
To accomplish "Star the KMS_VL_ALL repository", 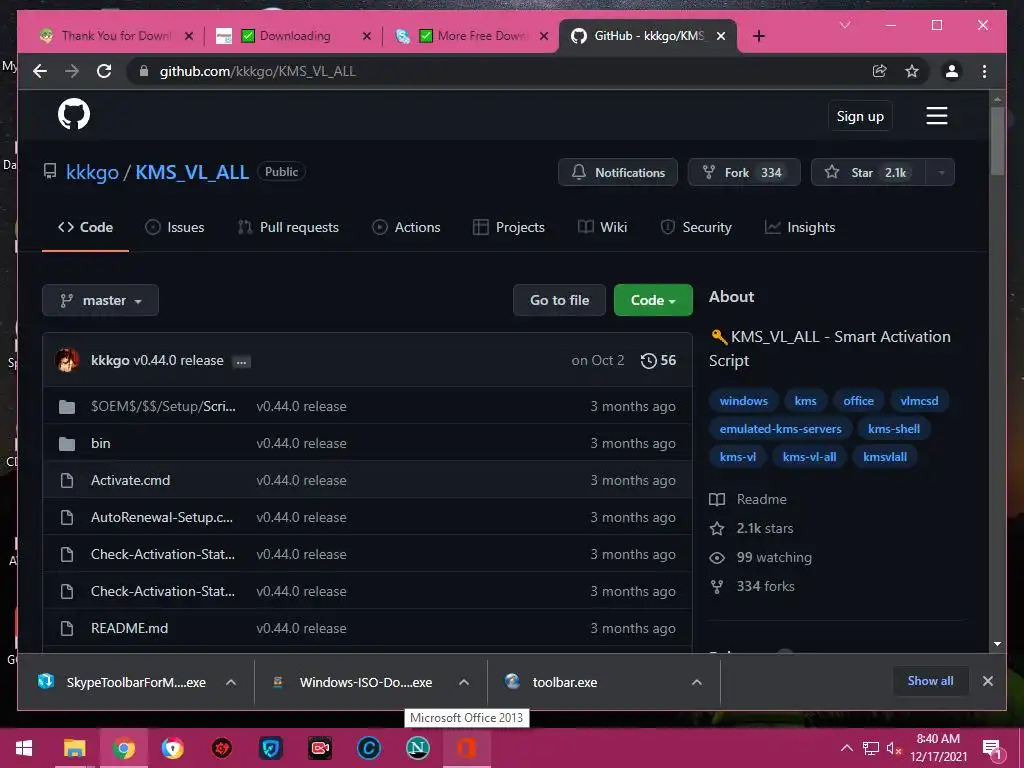I will [x=869, y=172].
